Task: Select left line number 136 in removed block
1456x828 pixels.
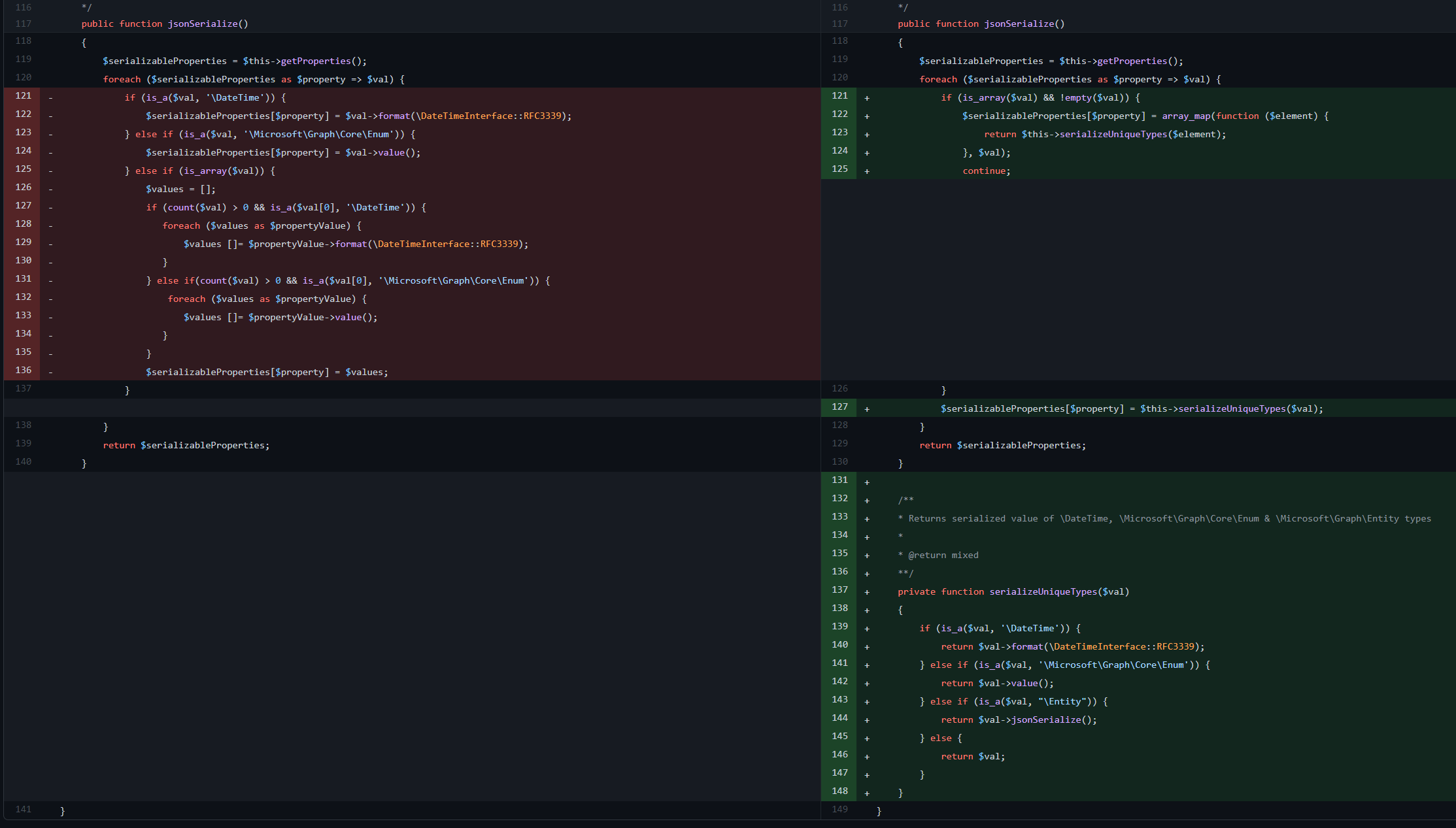Action: 24,371
